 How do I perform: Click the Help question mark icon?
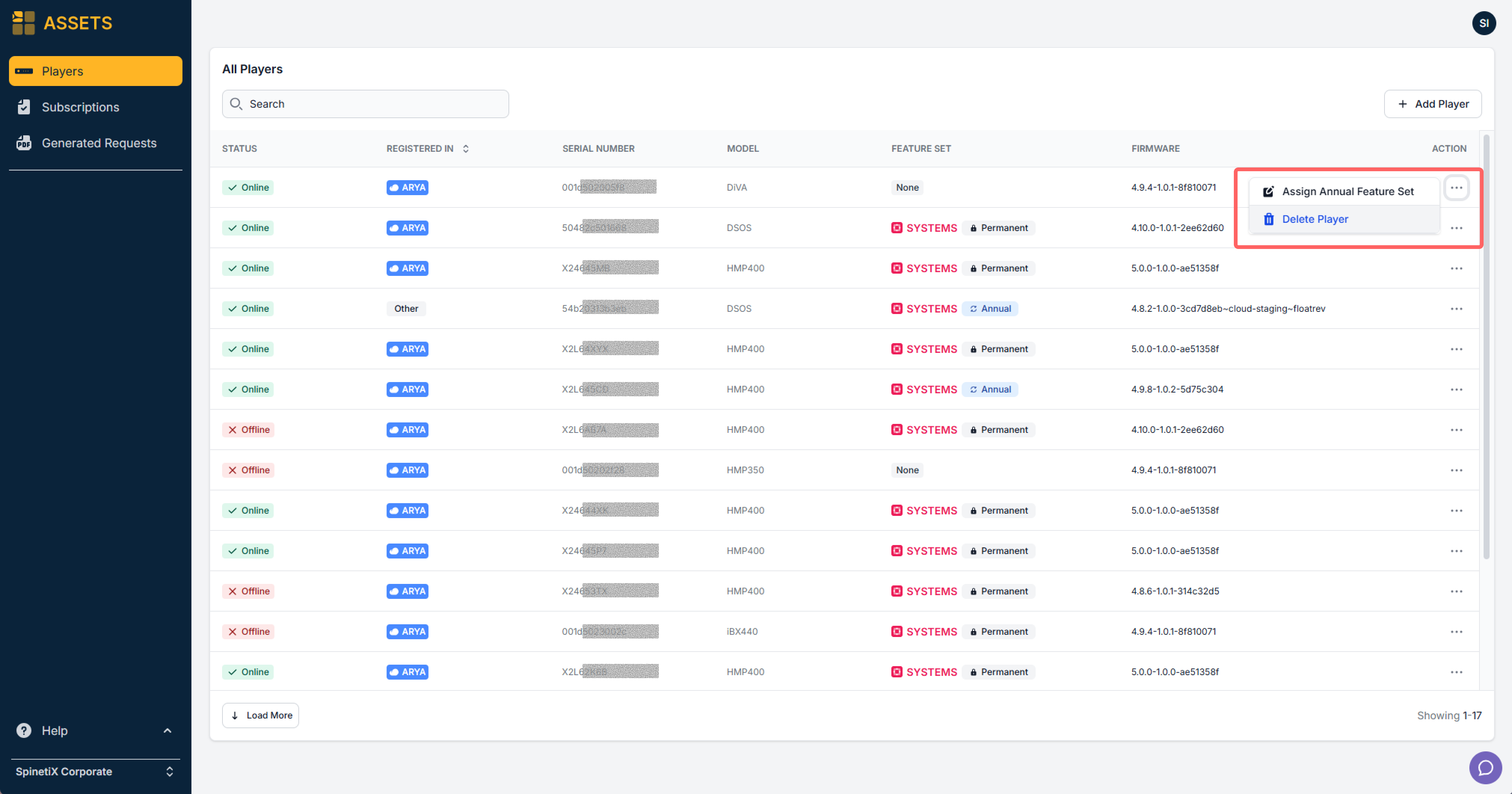24,730
